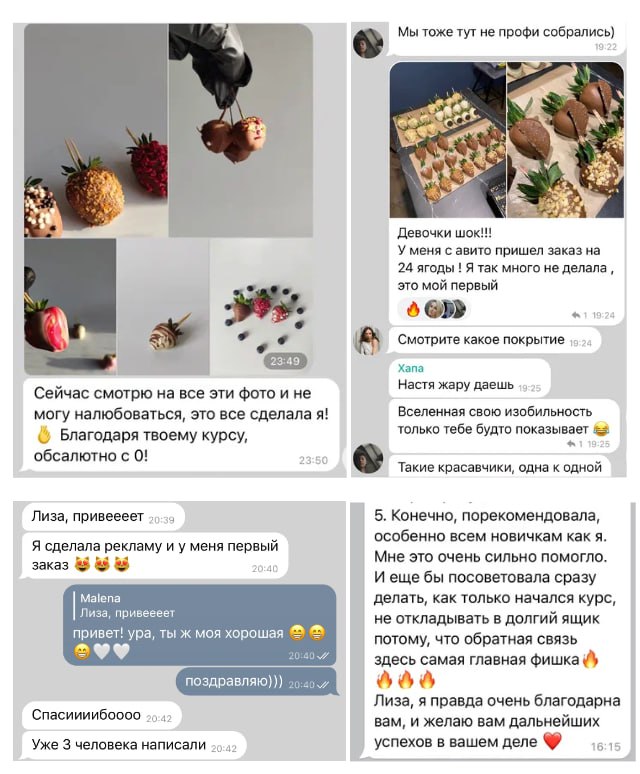Image resolution: width=640 pixels, height=774 pixels.
Task: Click the reply arrow beside the 19:24 timestamp
Action: click(575, 315)
